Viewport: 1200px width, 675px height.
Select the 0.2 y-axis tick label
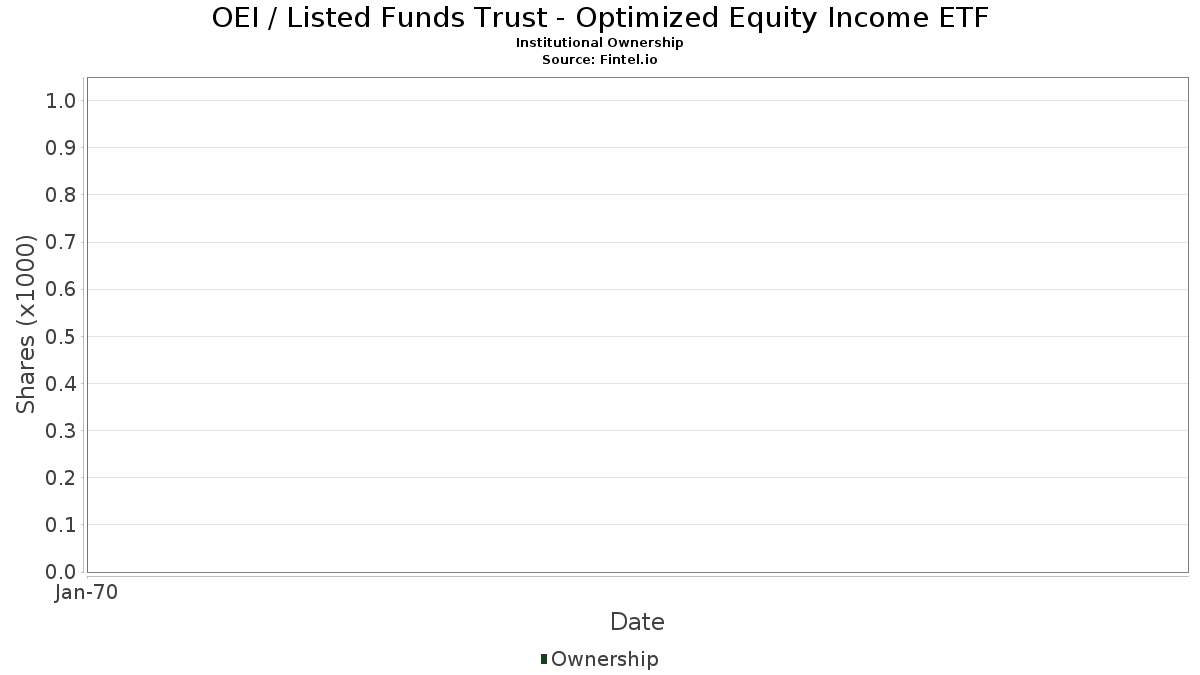coord(61,478)
